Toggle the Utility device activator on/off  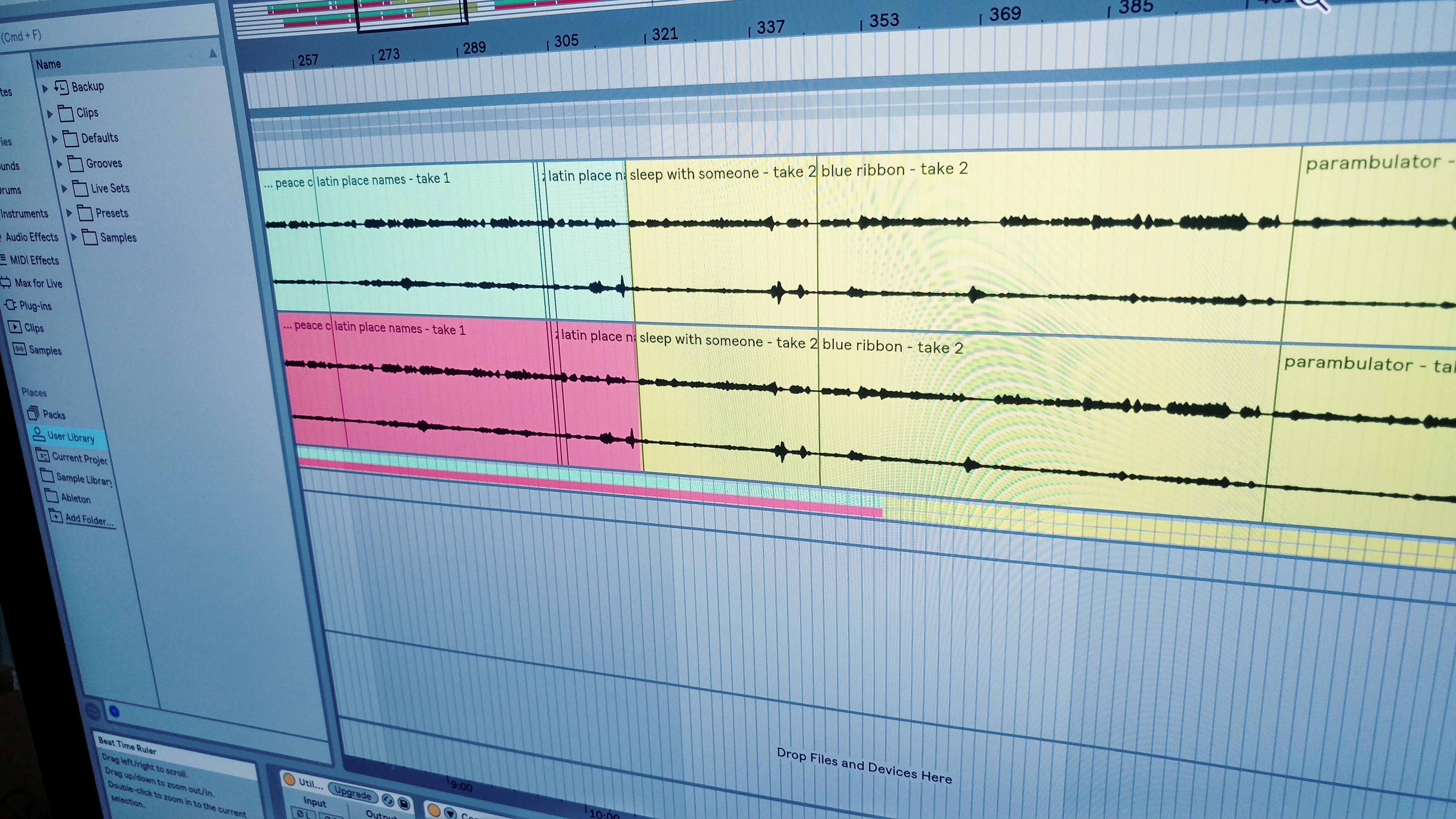[x=289, y=780]
